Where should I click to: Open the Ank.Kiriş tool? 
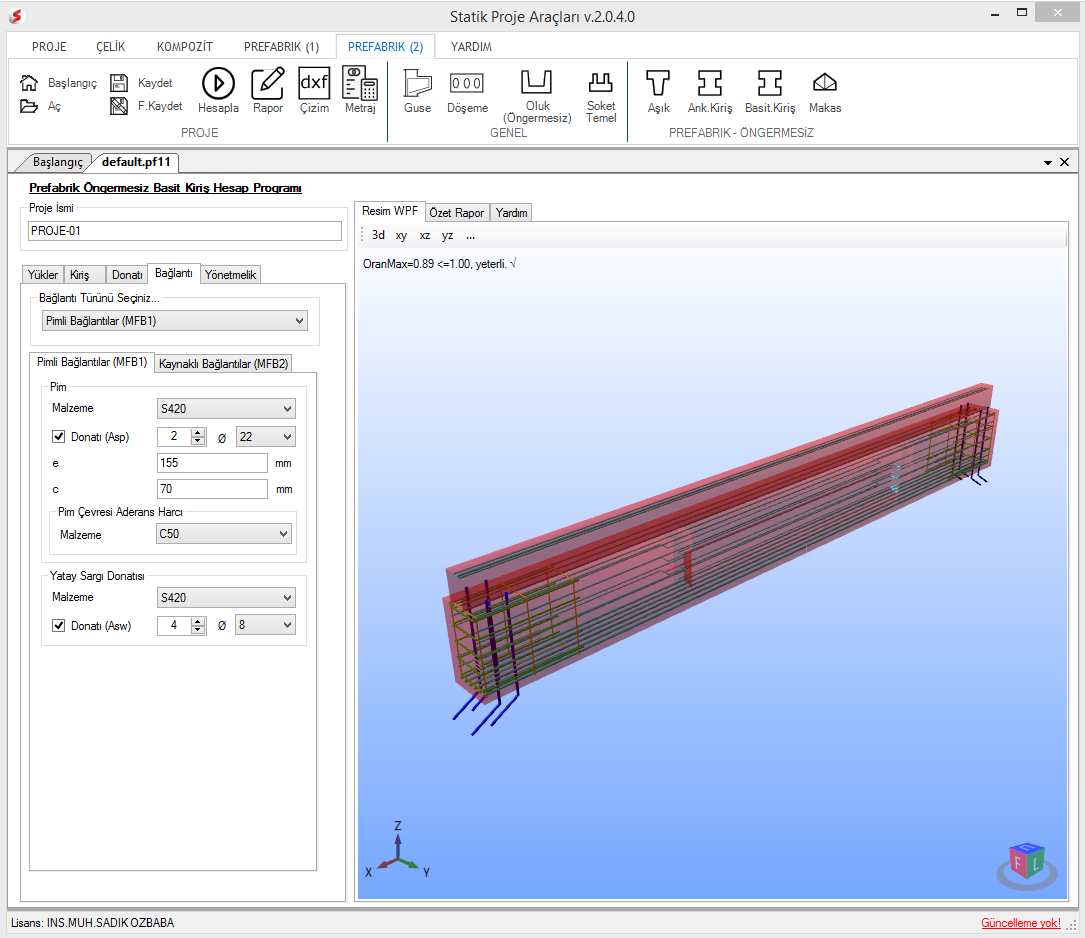[709, 83]
